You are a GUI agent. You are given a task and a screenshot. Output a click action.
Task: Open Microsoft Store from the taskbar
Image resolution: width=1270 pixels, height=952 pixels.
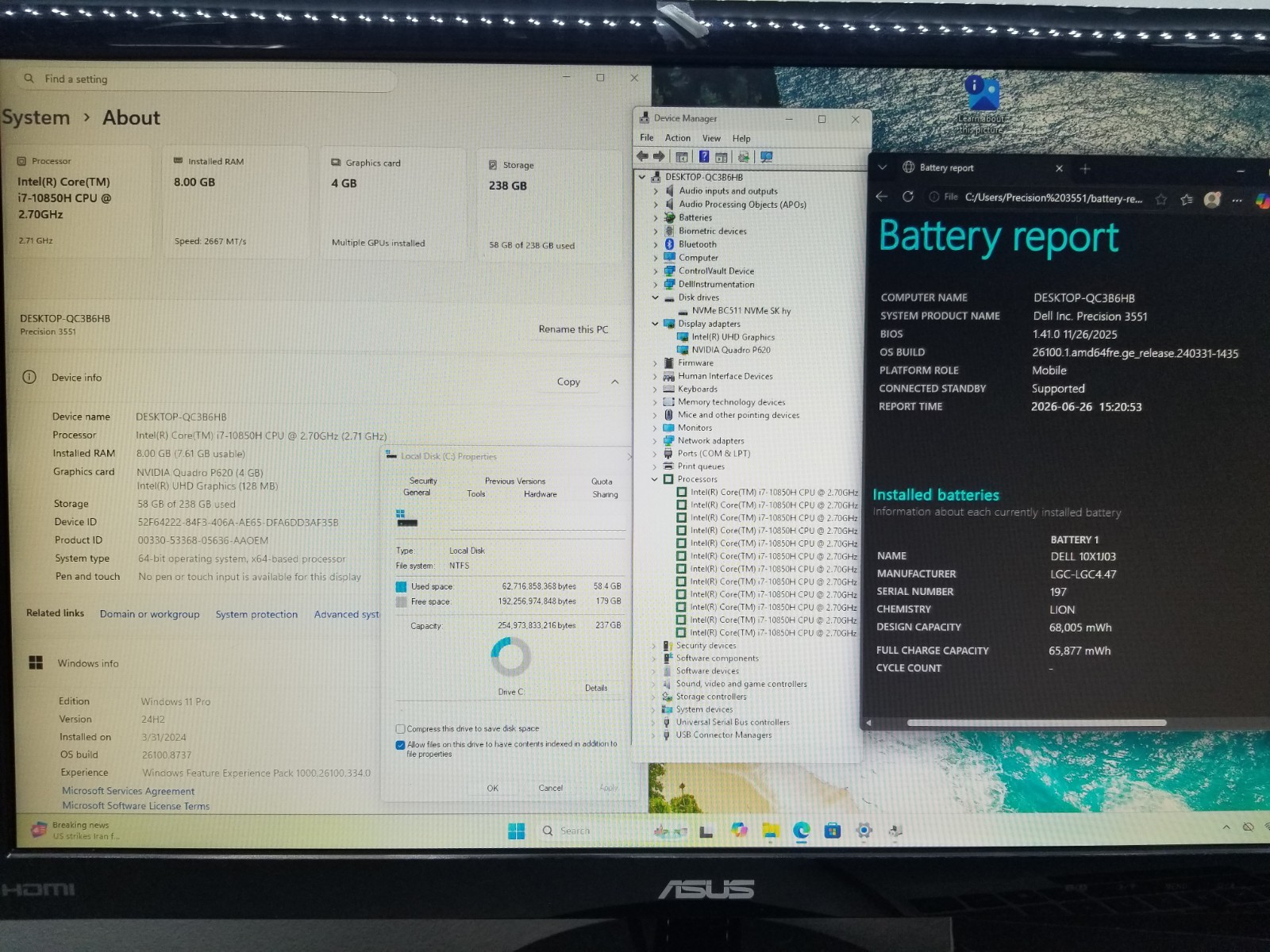(x=832, y=831)
